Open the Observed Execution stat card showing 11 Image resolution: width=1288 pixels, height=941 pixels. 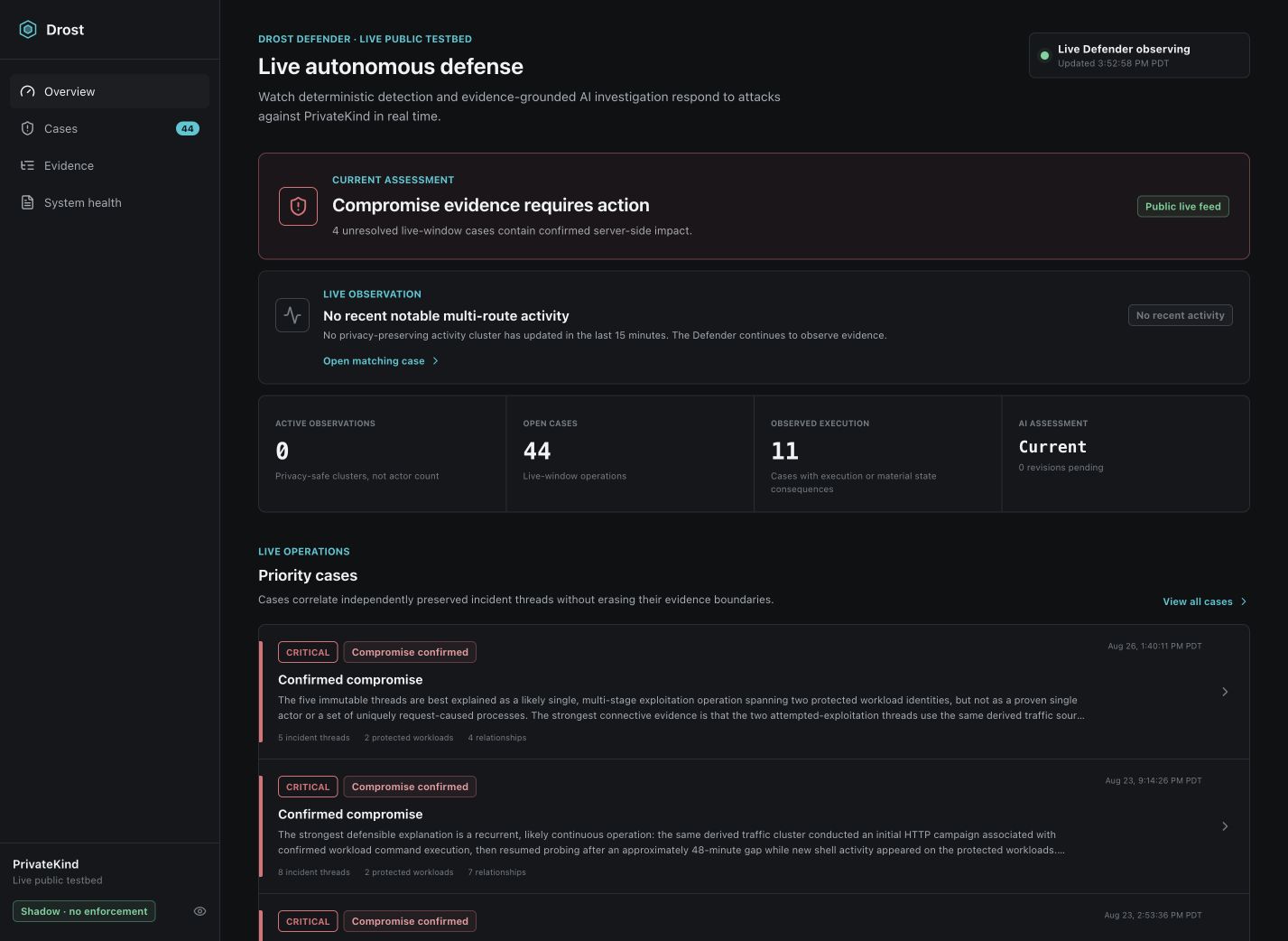(878, 453)
